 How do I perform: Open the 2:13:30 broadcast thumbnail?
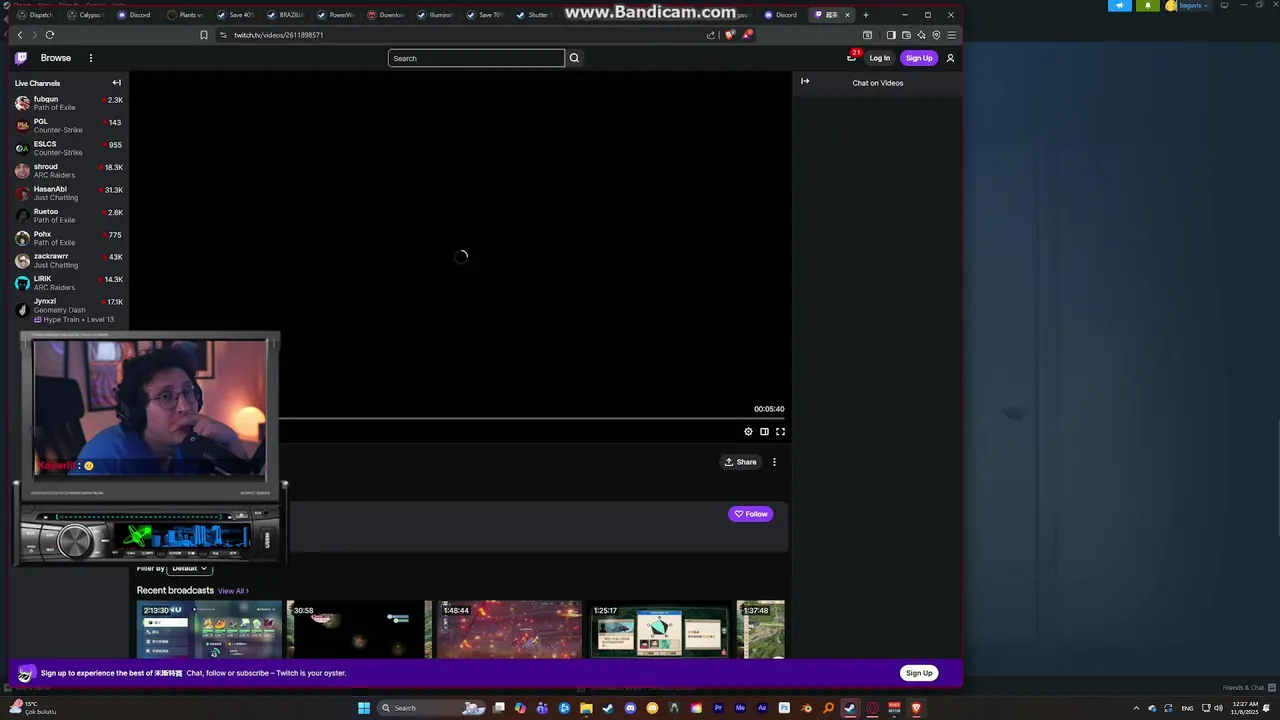click(209, 629)
